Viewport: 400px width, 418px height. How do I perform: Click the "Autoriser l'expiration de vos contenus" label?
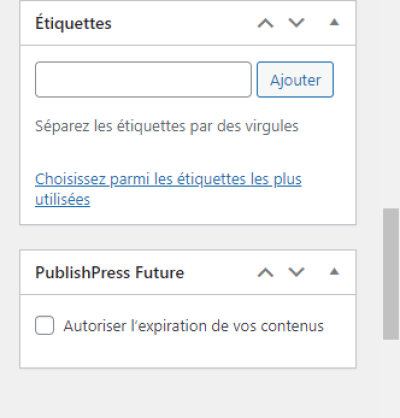click(193, 326)
